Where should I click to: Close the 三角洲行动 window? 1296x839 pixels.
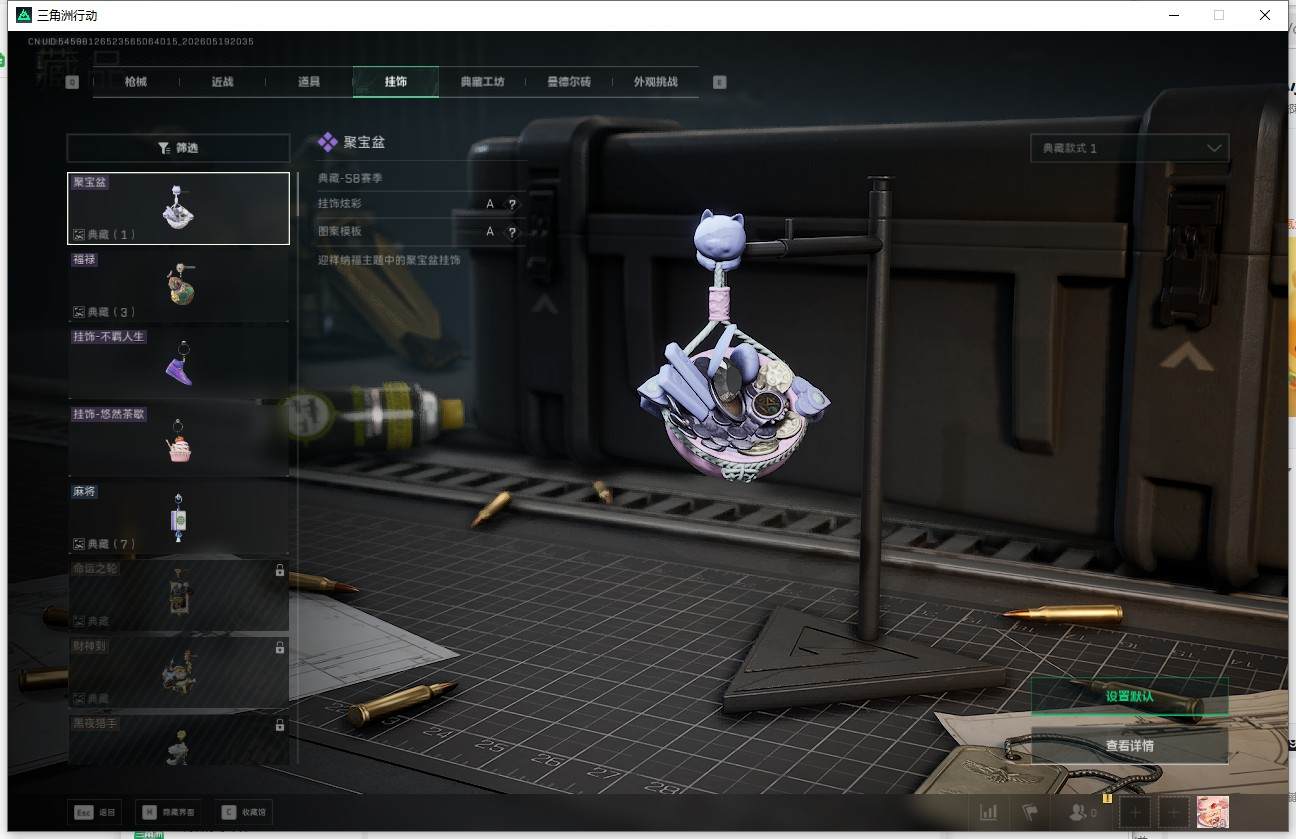[x=1265, y=15]
